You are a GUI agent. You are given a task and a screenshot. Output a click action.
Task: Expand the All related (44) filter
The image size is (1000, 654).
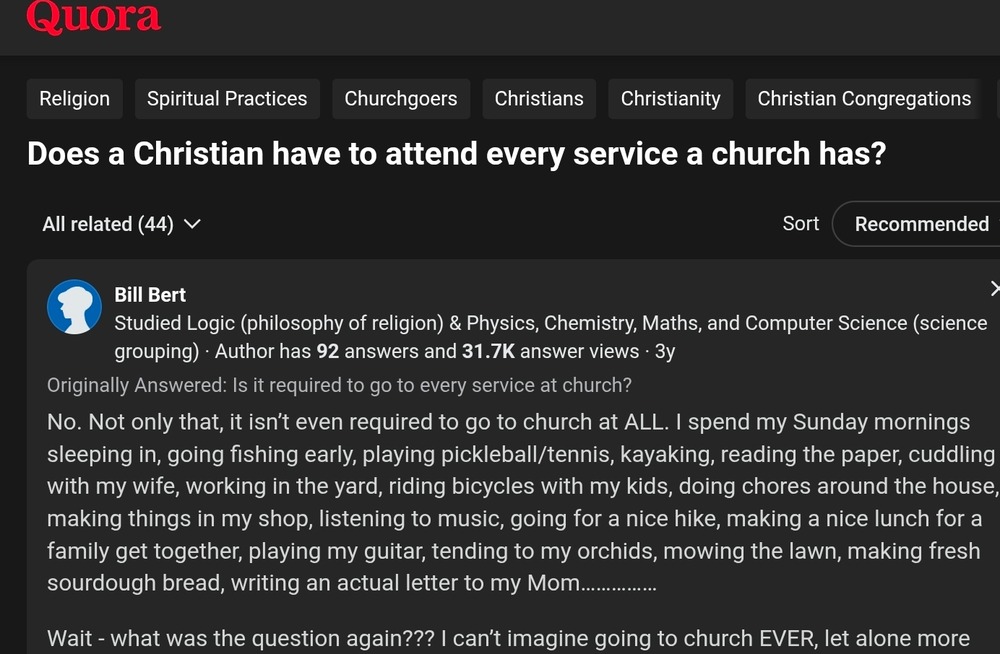(121, 224)
